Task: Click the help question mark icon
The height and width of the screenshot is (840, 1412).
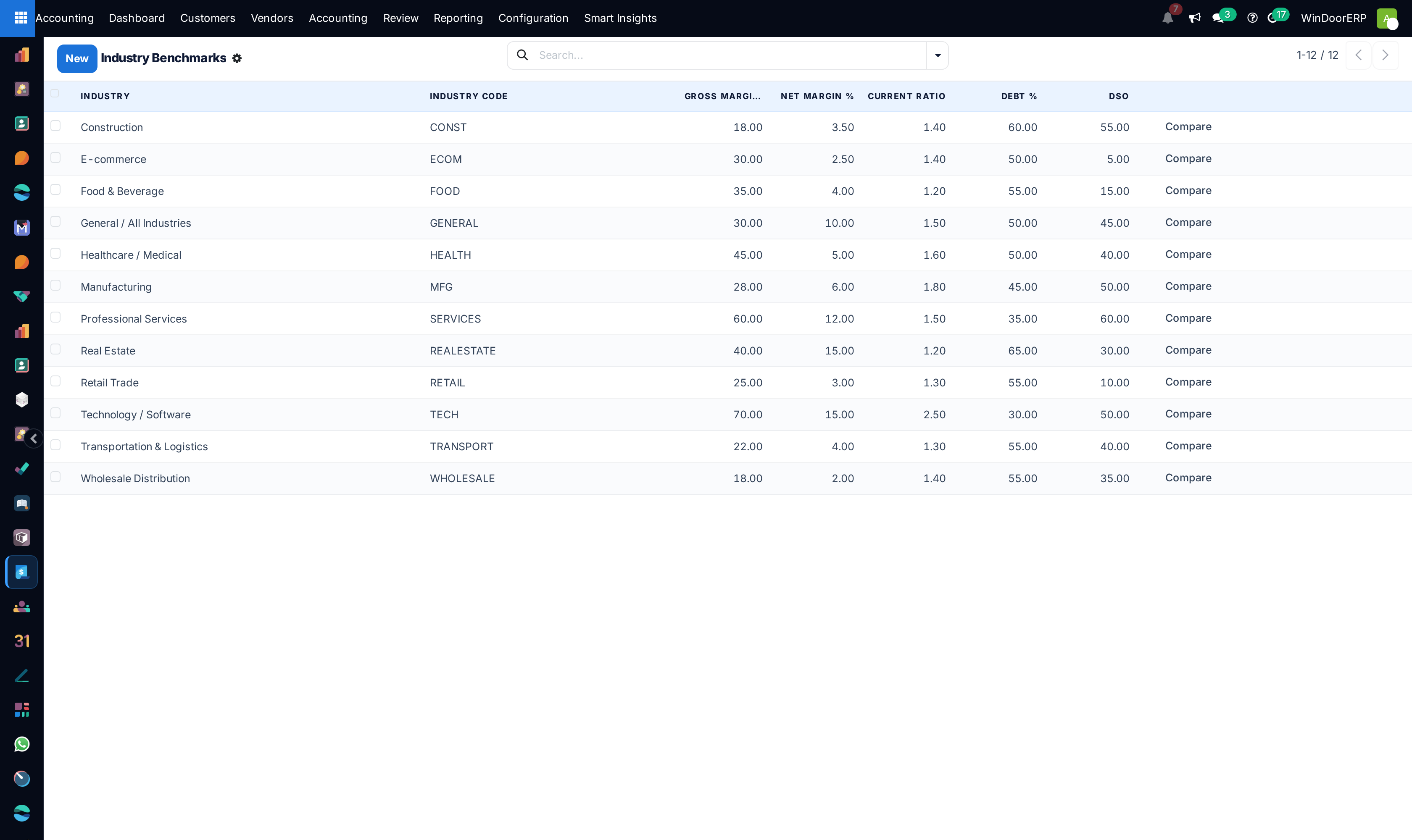Action: (x=1252, y=18)
